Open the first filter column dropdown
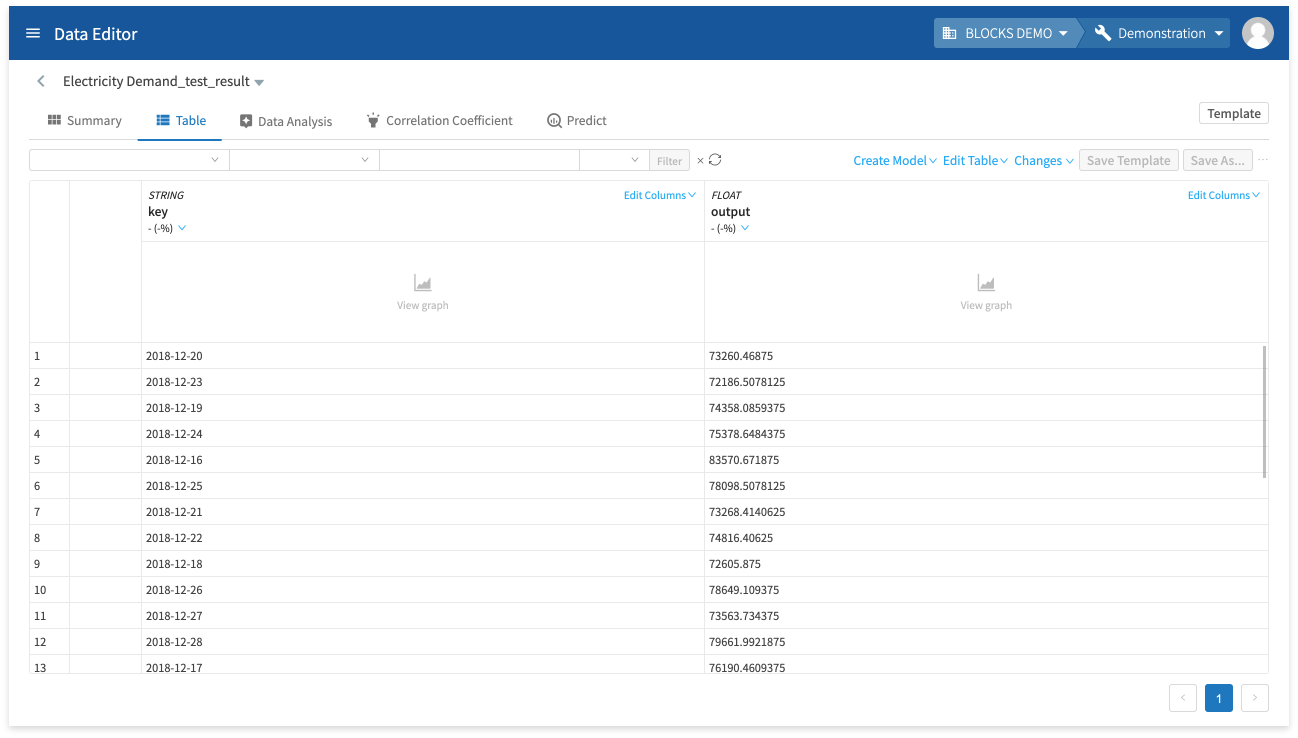 (129, 160)
